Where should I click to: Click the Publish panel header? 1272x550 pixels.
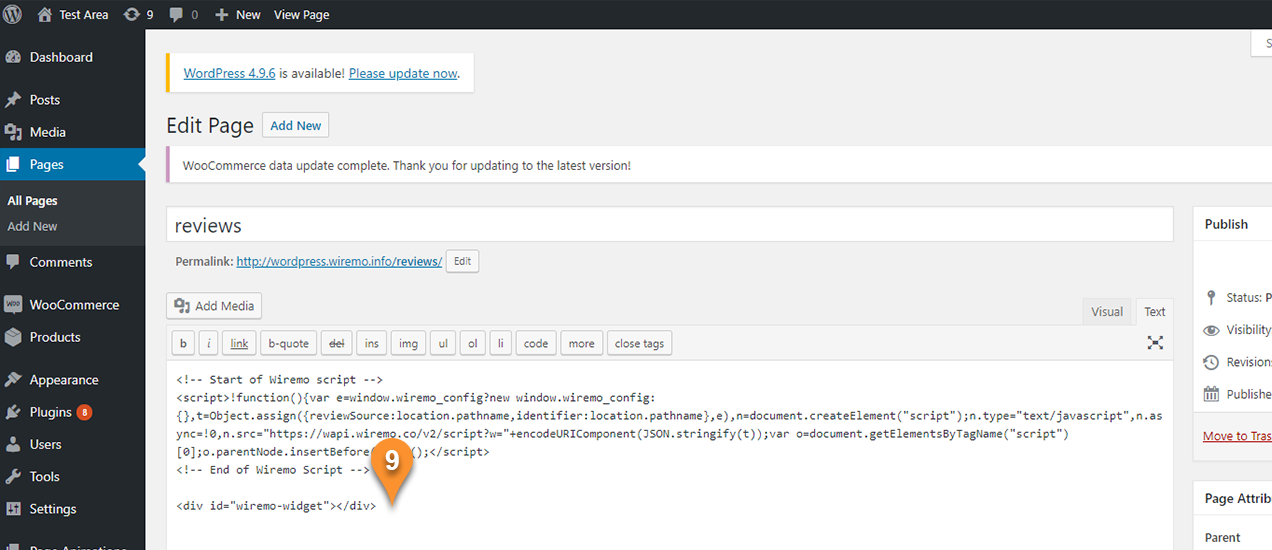click(x=1233, y=224)
